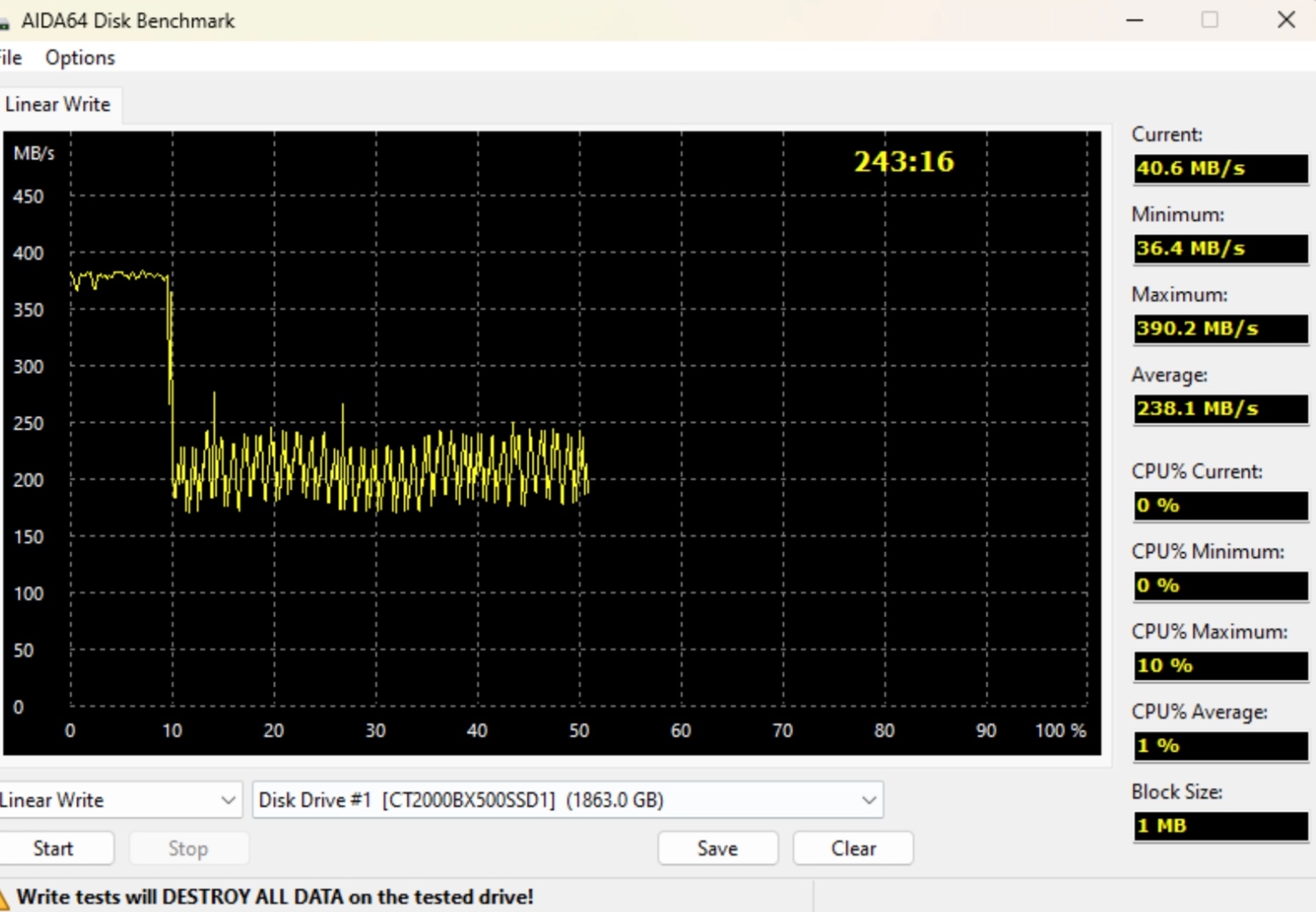Click the MB/s axis label on the graph
The width and height of the screenshot is (1316, 912).
coord(34,153)
